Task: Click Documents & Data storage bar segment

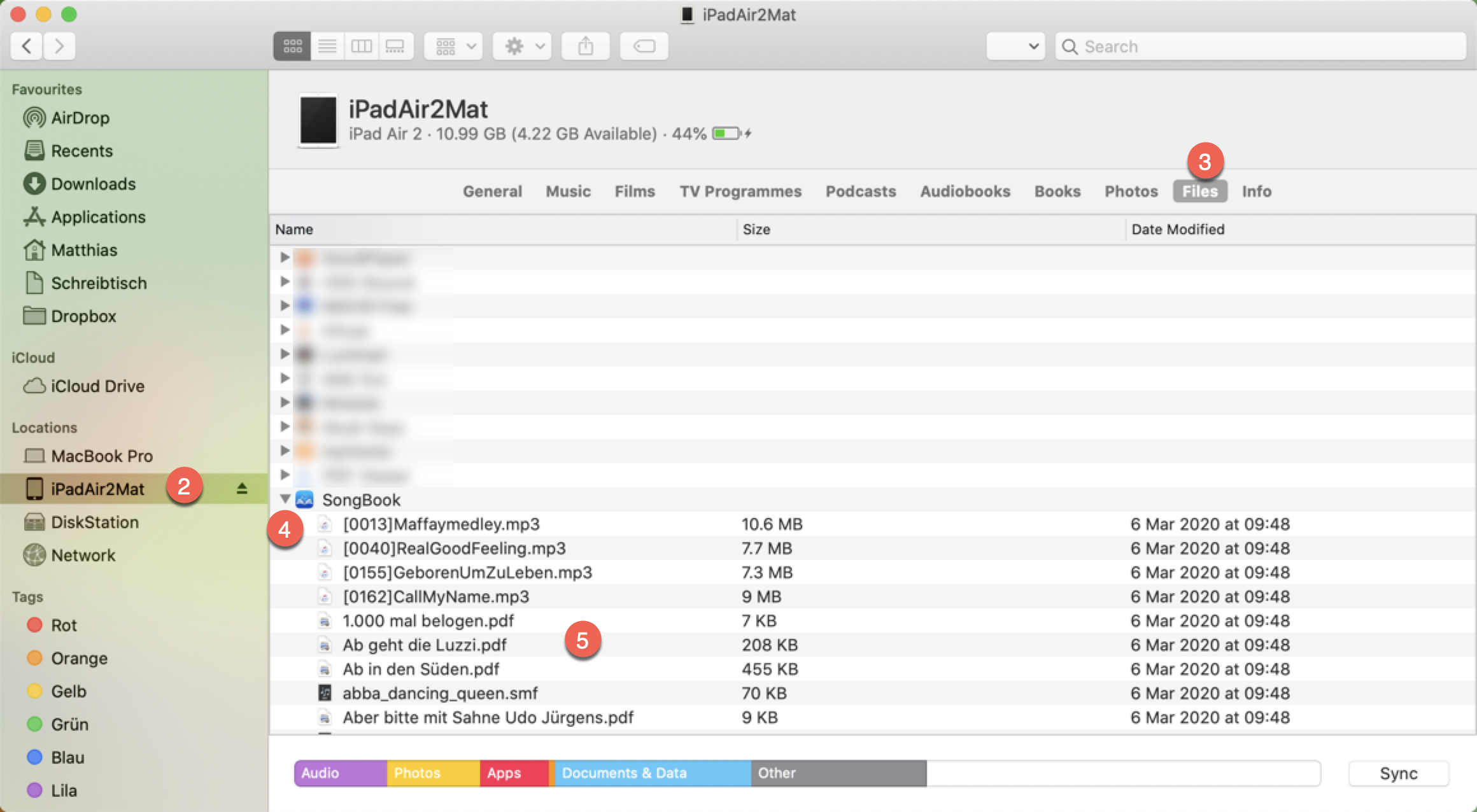Action: pyautogui.click(x=653, y=773)
